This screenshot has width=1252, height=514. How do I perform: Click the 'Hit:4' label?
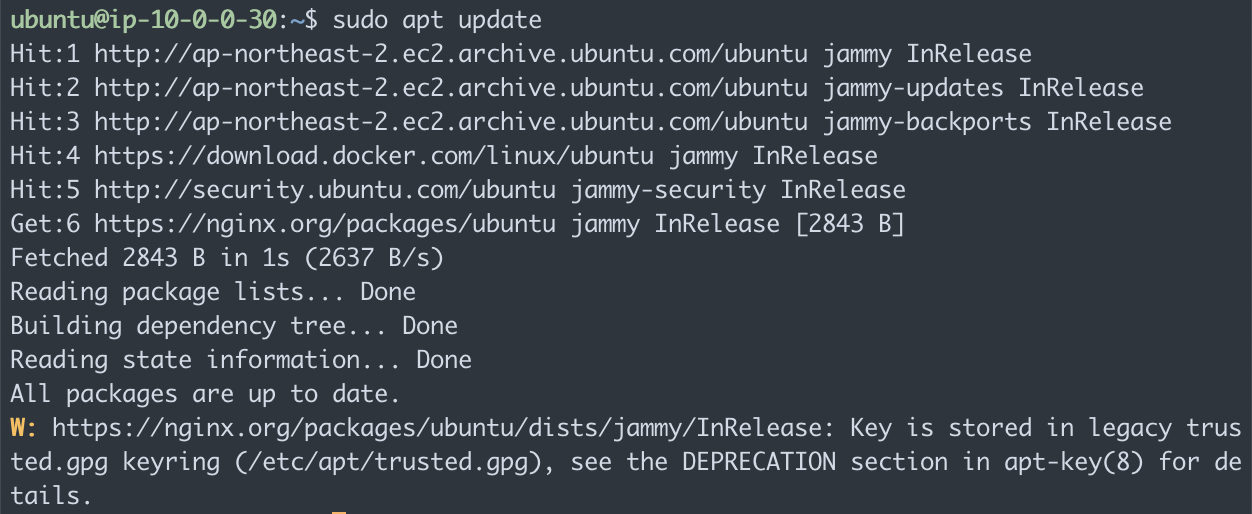(x=45, y=155)
